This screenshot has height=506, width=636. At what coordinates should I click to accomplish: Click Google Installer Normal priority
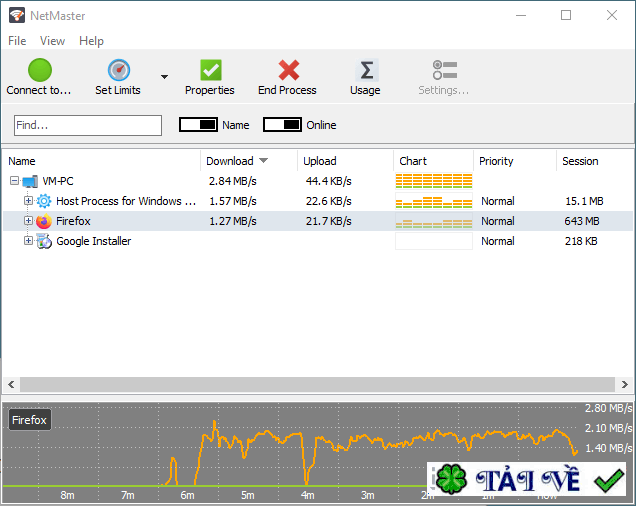coord(498,241)
